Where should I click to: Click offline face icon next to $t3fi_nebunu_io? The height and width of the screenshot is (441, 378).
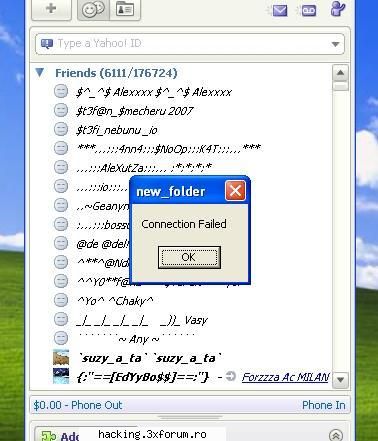(61, 129)
